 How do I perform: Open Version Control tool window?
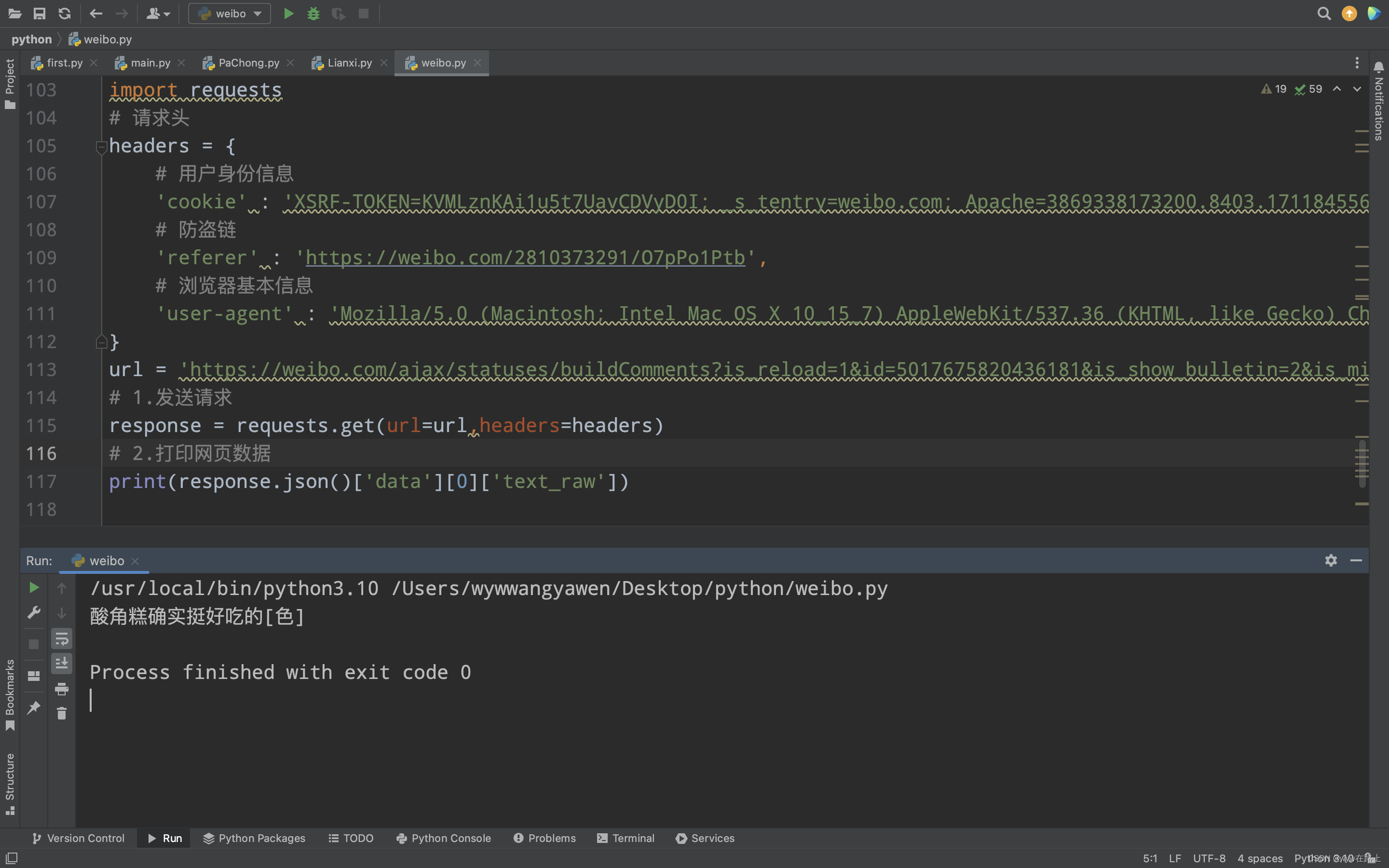point(78,838)
